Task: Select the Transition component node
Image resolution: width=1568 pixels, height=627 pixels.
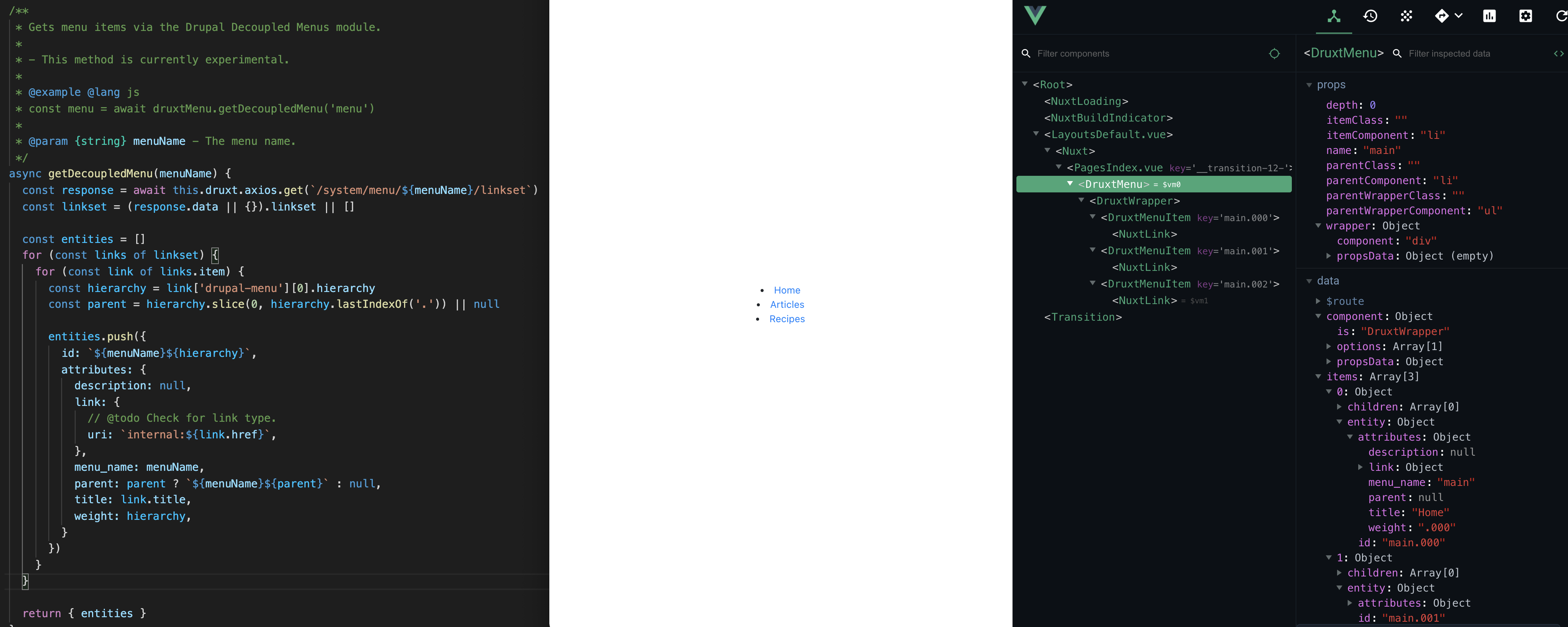Action: pyautogui.click(x=1082, y=317)
